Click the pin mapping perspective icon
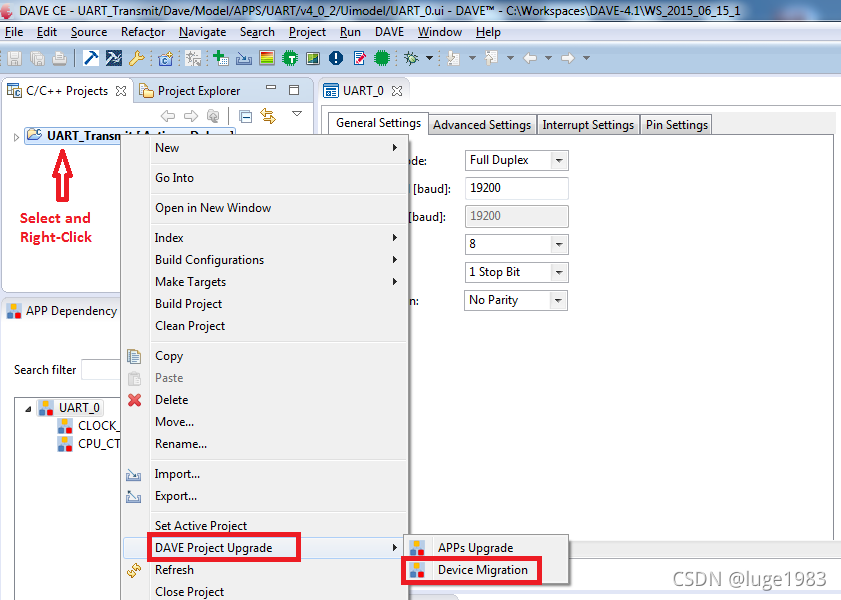The image size is (841, 600). 313,58
